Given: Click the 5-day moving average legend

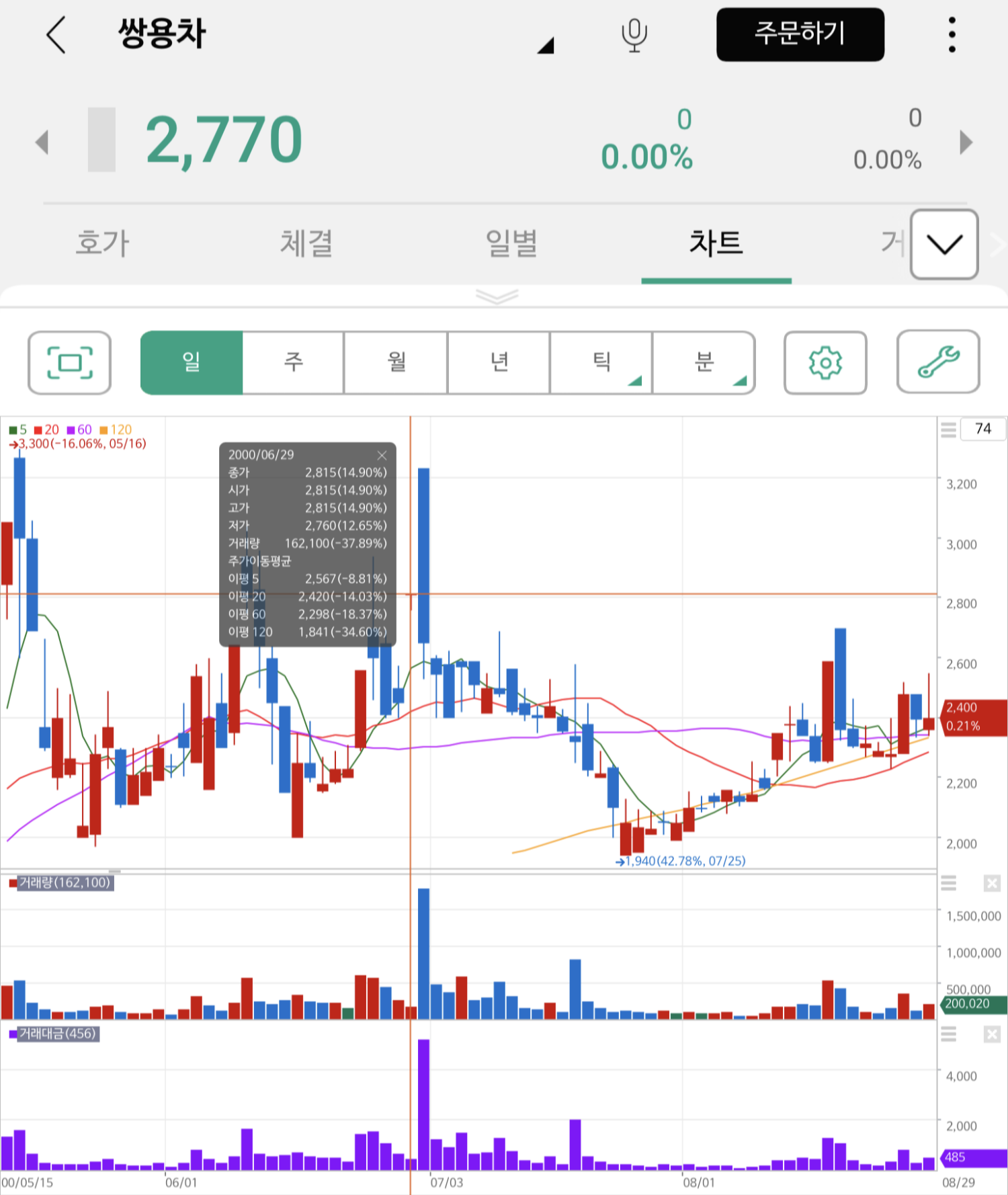Looking at the screenshot, I should click(18, 429).
